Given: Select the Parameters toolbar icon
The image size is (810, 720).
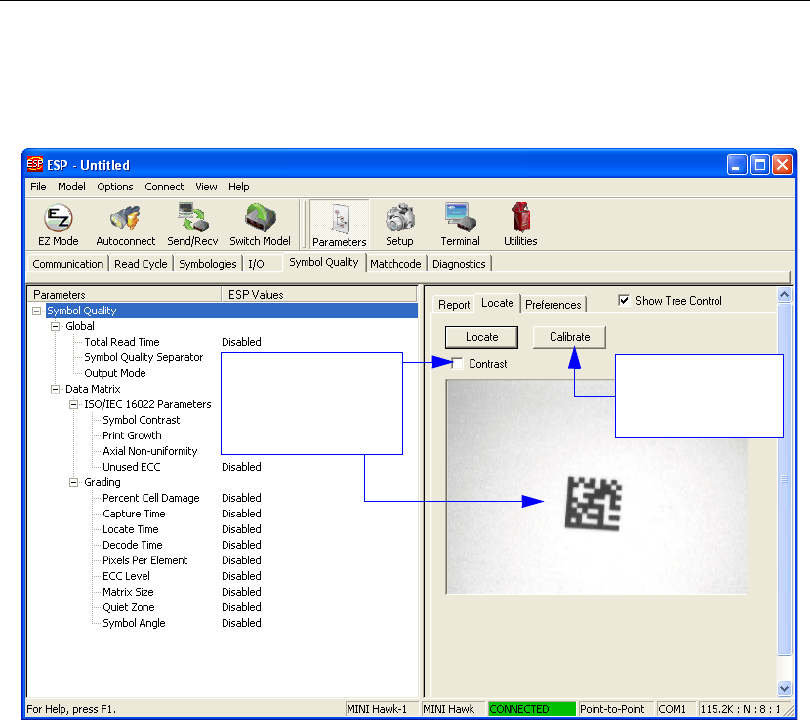Looking at the screenshot, I should click(x=338, y=224).
